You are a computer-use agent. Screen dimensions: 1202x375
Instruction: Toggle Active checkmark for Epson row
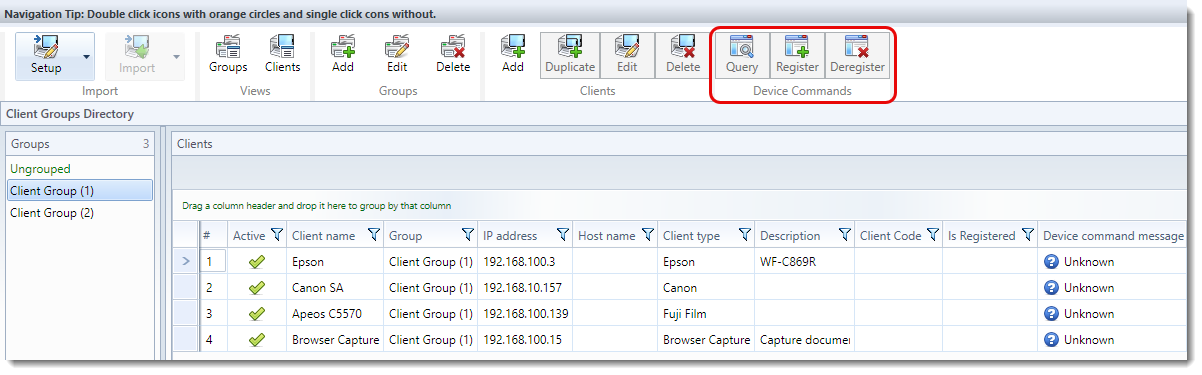pos(257,262)
